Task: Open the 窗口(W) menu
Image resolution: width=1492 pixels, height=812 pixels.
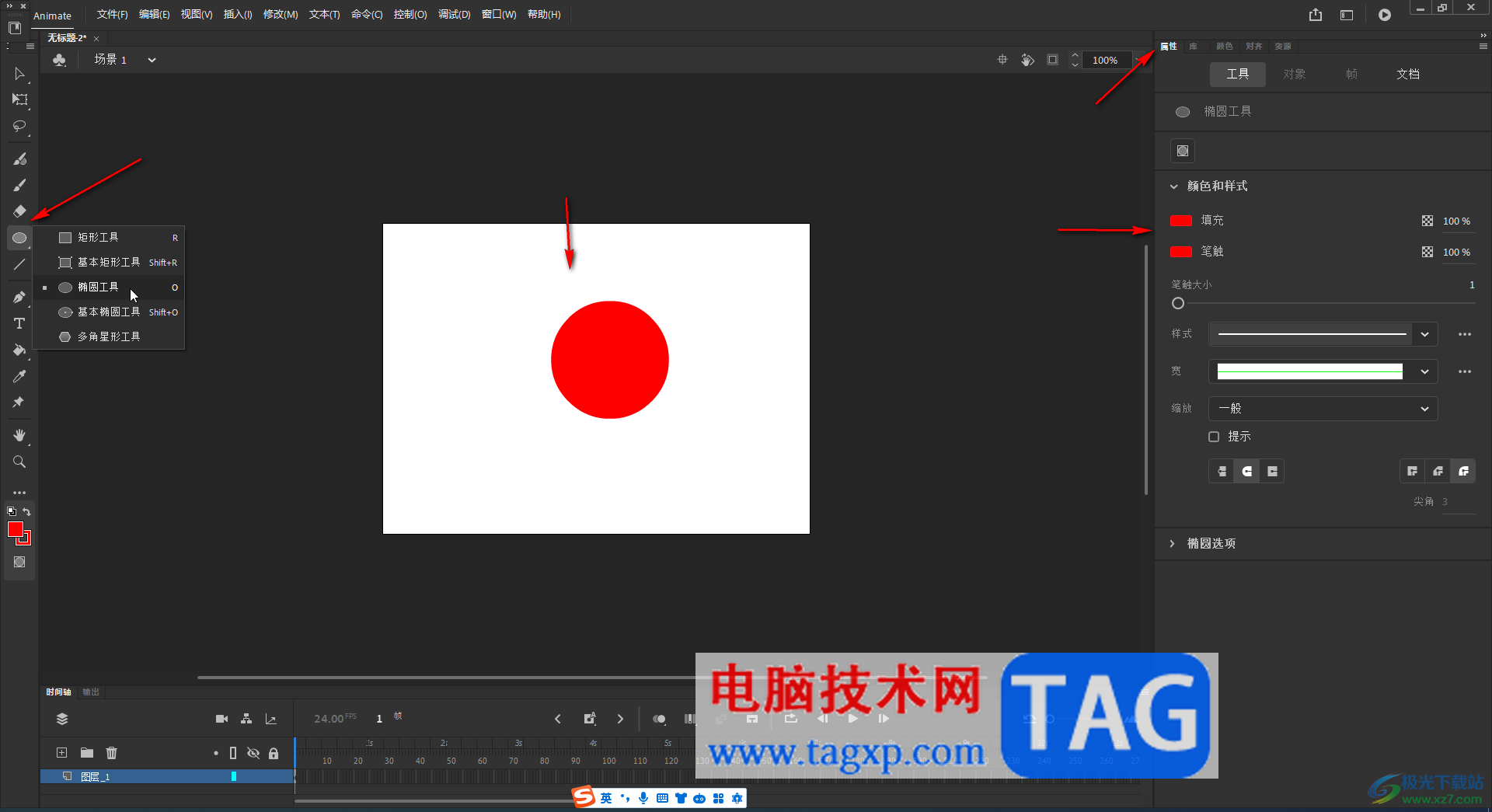Action: (x=499, y=15)
